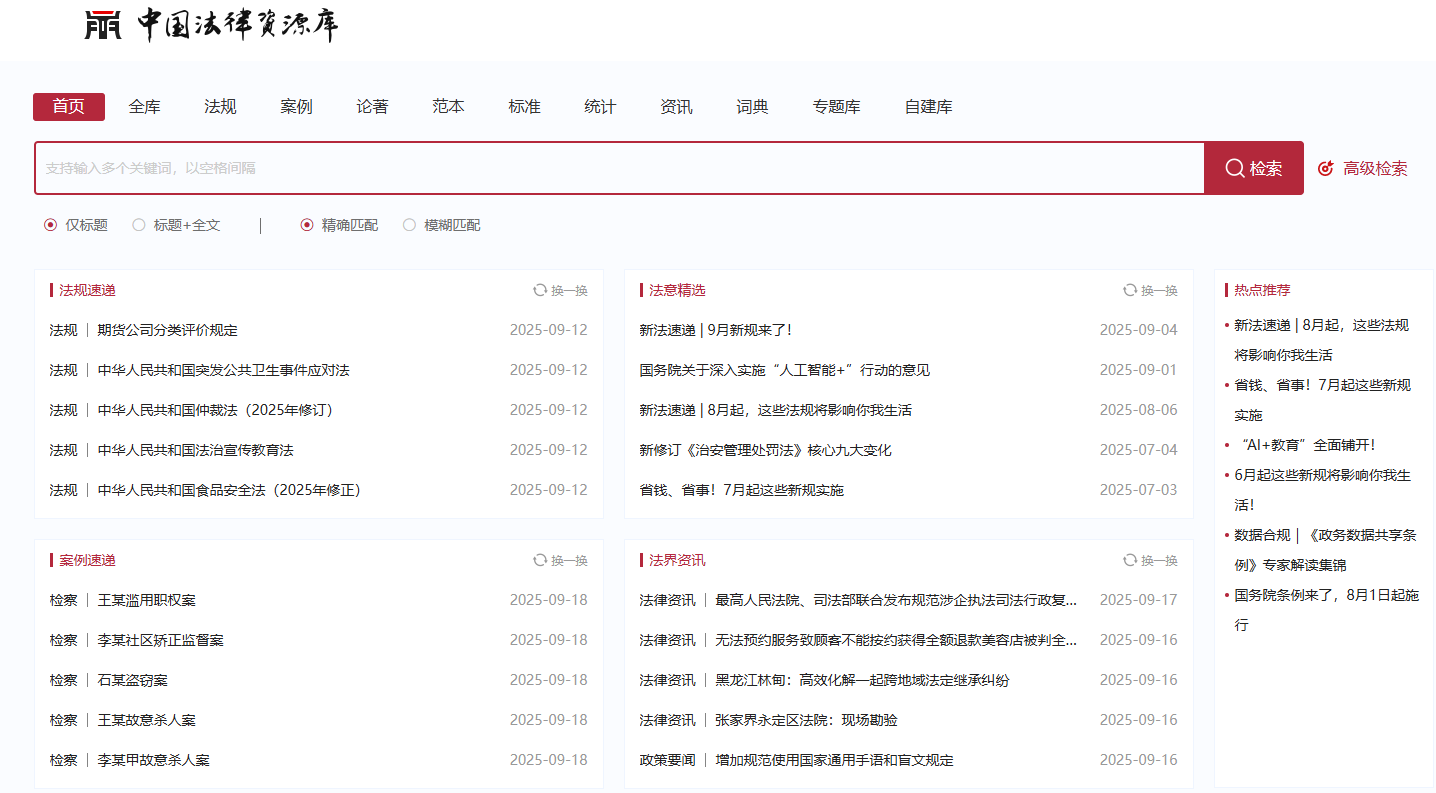Viewport: 1436px width, 793px height.
Task: Select 精确匹配 matching mode
Action: 307,225
